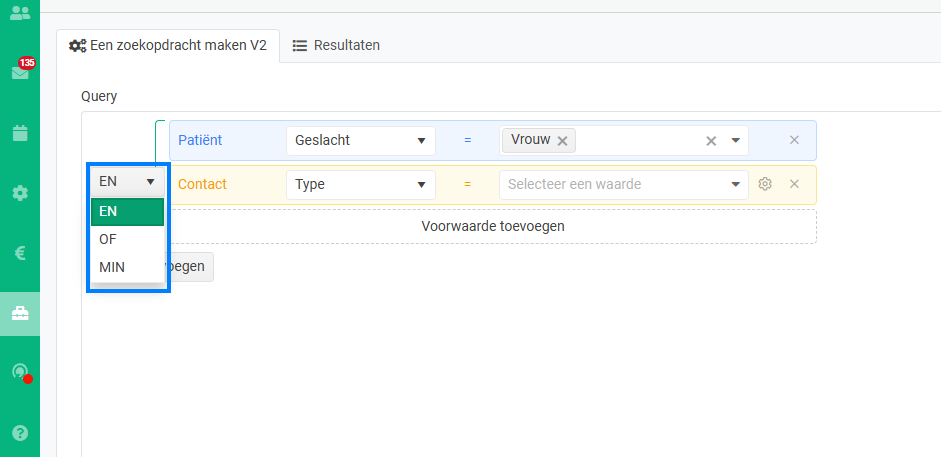The height and width of the screenshot is (457, 941).
Task: Open the settings gear in sidebar
Action: tap(19, 193)
